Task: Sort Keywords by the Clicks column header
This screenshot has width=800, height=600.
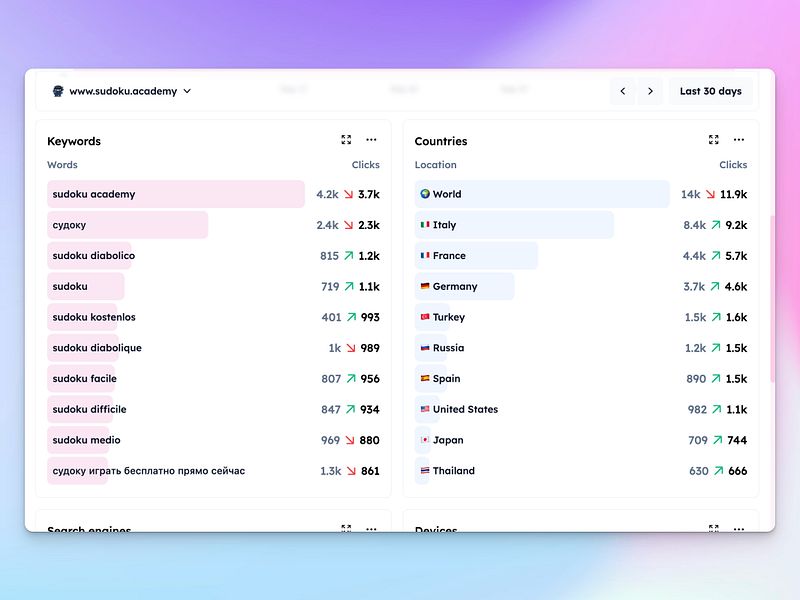Action: pos(365,165)
